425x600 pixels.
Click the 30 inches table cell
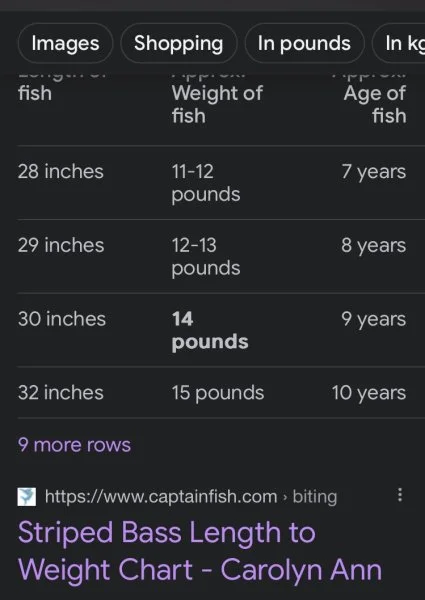click(62, 319)
